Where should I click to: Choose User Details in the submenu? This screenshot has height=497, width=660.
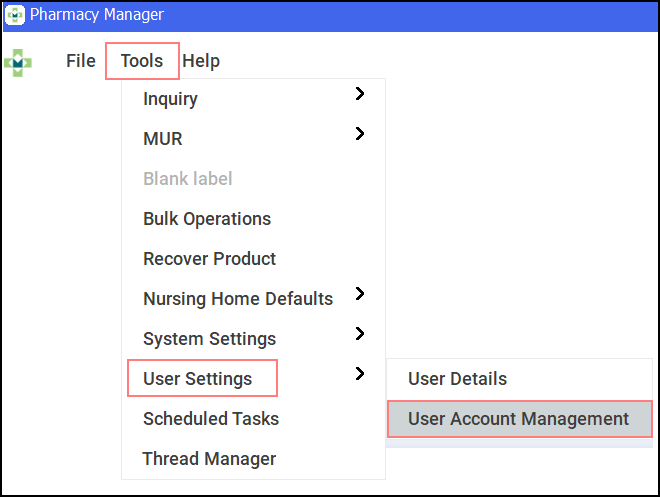pyautogui.click(x=457, y=379)
